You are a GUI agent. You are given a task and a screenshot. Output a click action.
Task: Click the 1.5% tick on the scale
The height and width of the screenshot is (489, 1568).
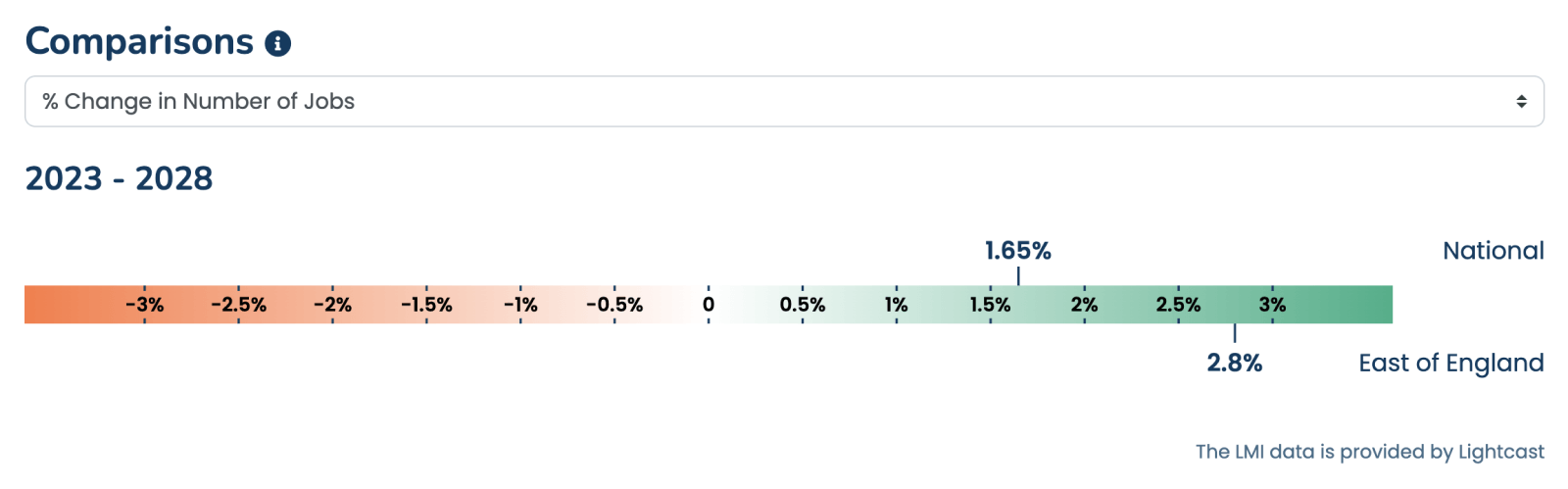(x=991, y=305)
